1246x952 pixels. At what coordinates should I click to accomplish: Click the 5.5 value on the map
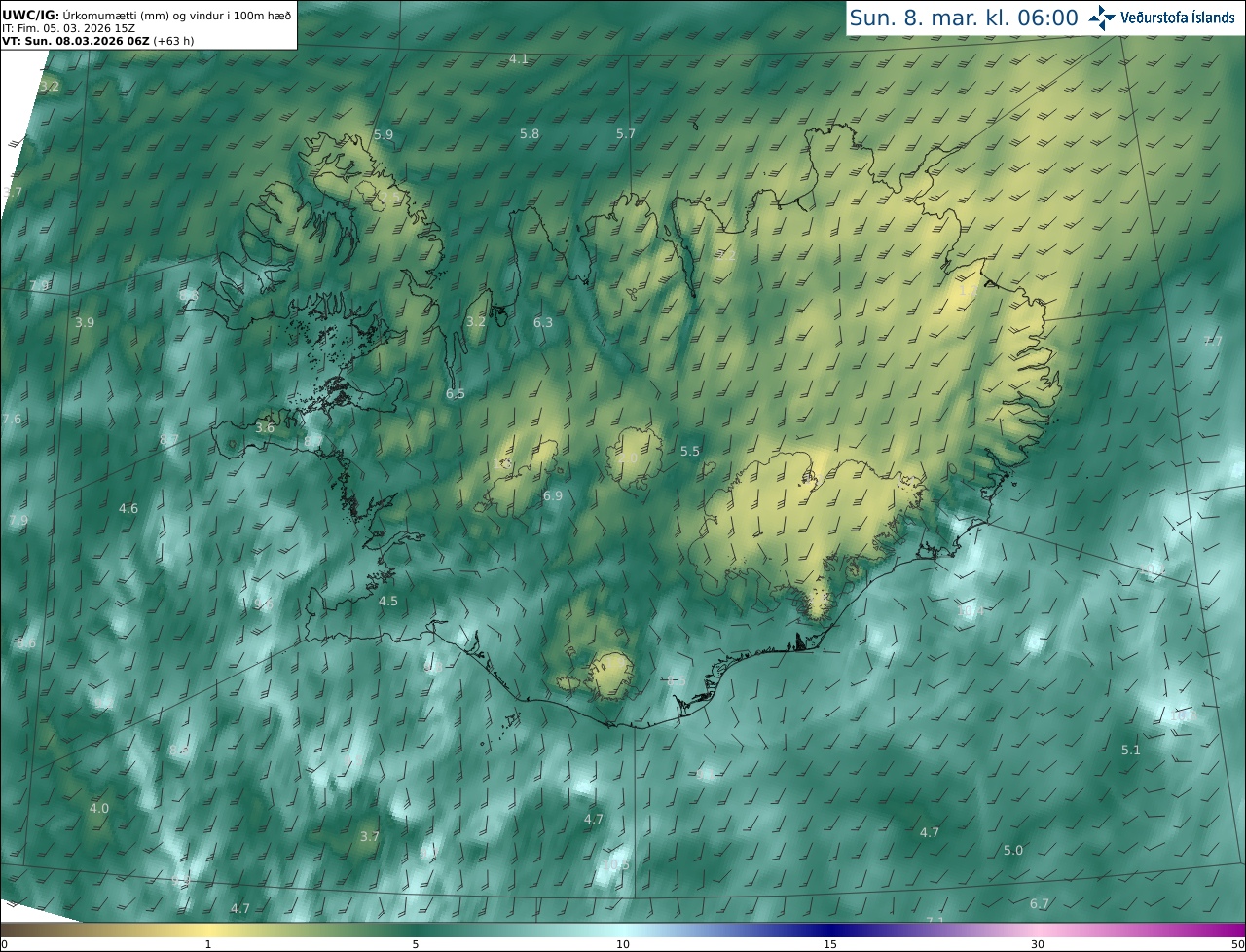(690, 452)
